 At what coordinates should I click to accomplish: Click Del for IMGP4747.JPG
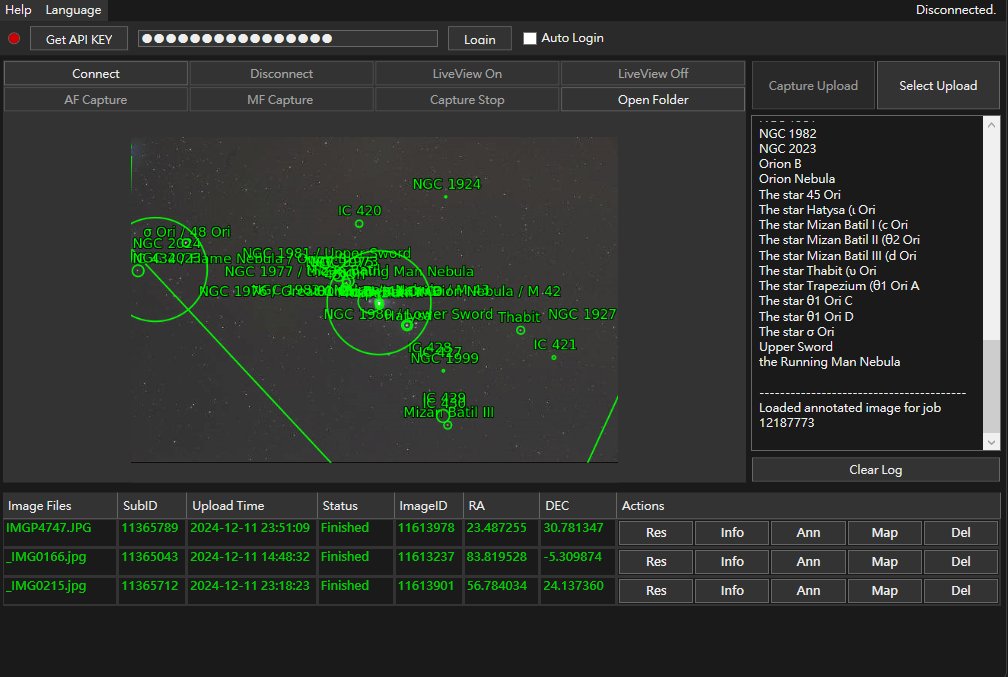click(x=960, y=532)
